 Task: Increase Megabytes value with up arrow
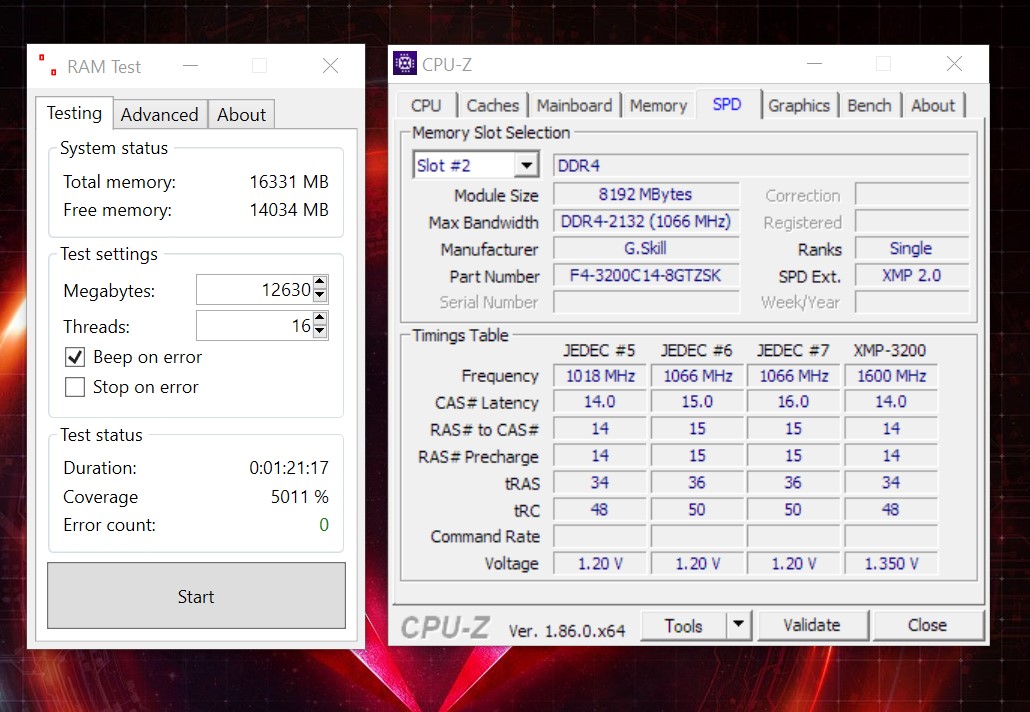point(320,282)
